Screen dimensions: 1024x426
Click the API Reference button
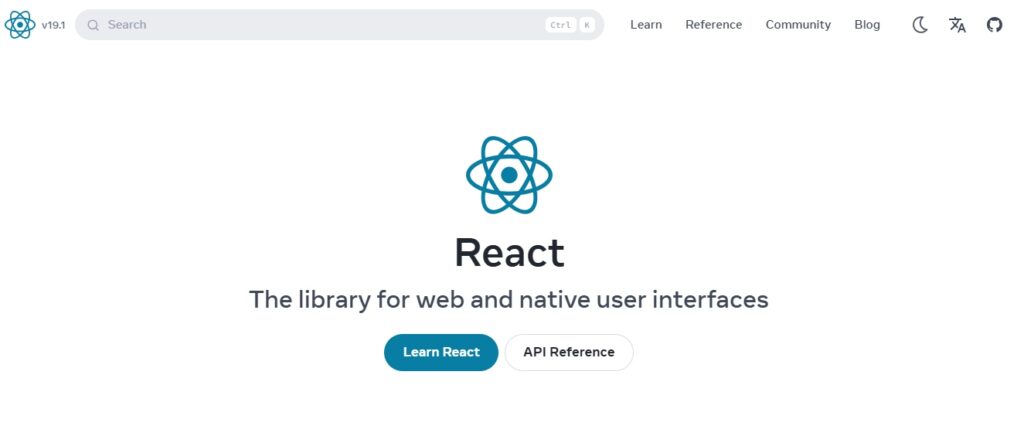click(x=569, y=352)
